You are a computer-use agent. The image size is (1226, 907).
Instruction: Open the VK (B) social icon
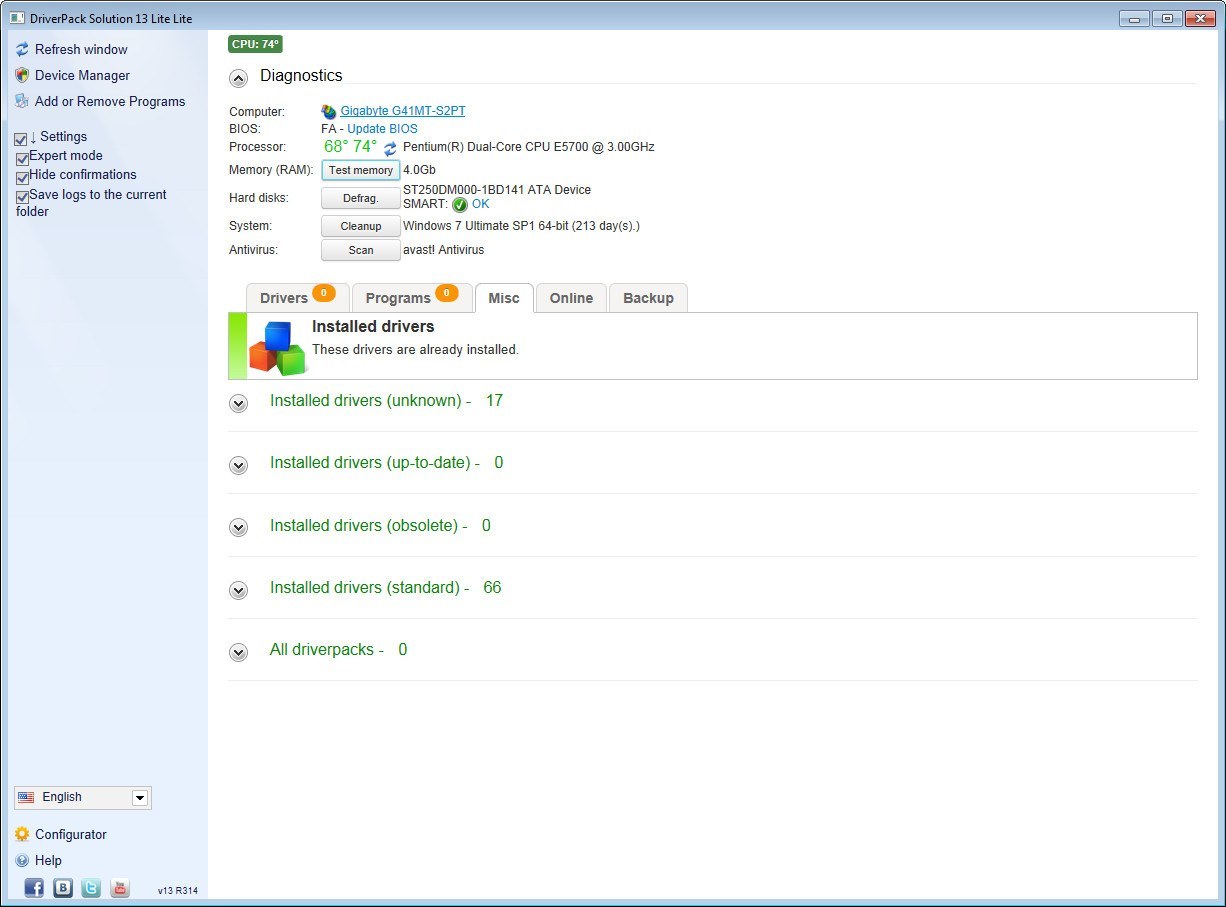pos(63,887)
